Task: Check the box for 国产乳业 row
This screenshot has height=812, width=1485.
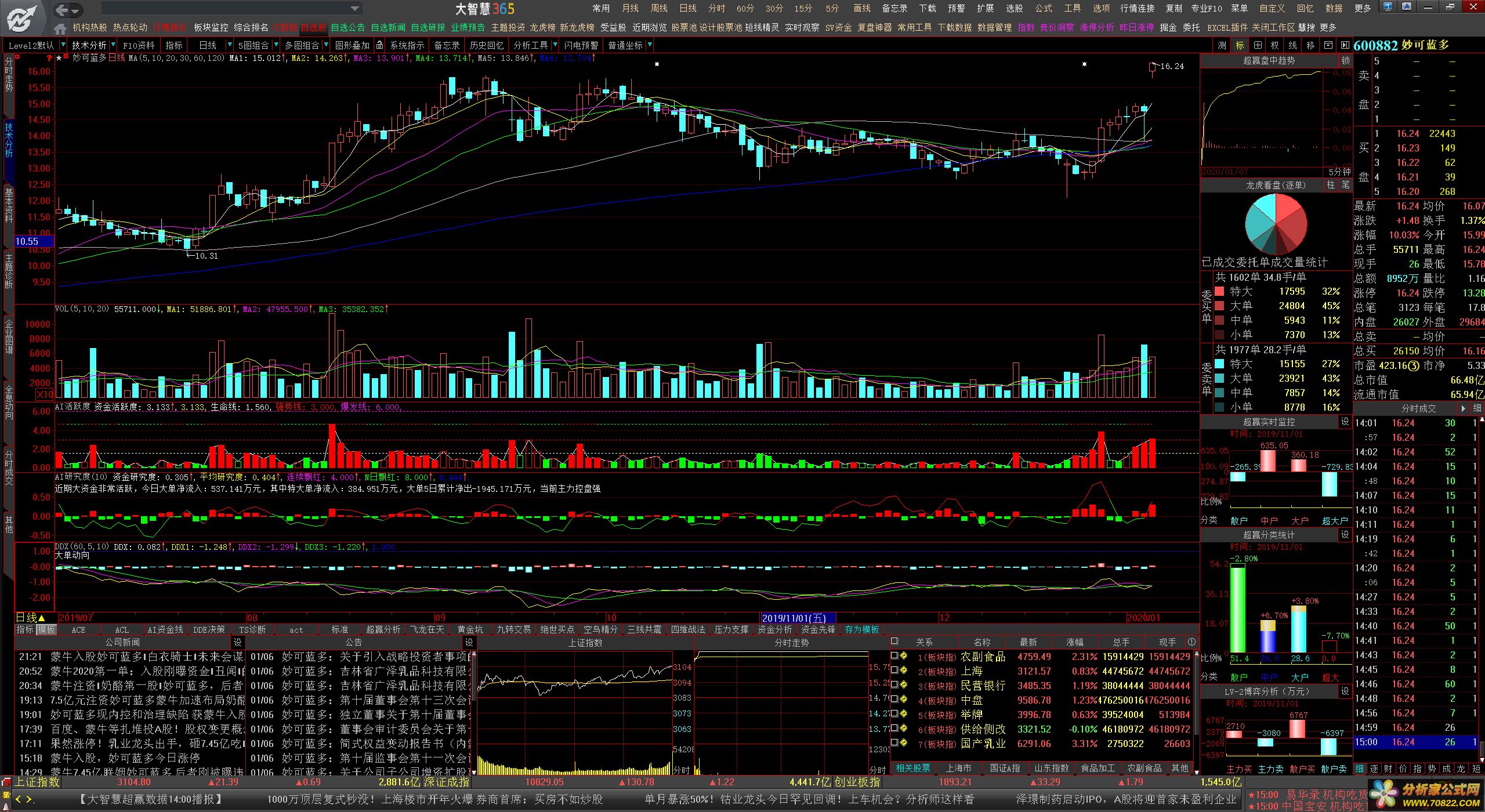Action: pos(894,743)
